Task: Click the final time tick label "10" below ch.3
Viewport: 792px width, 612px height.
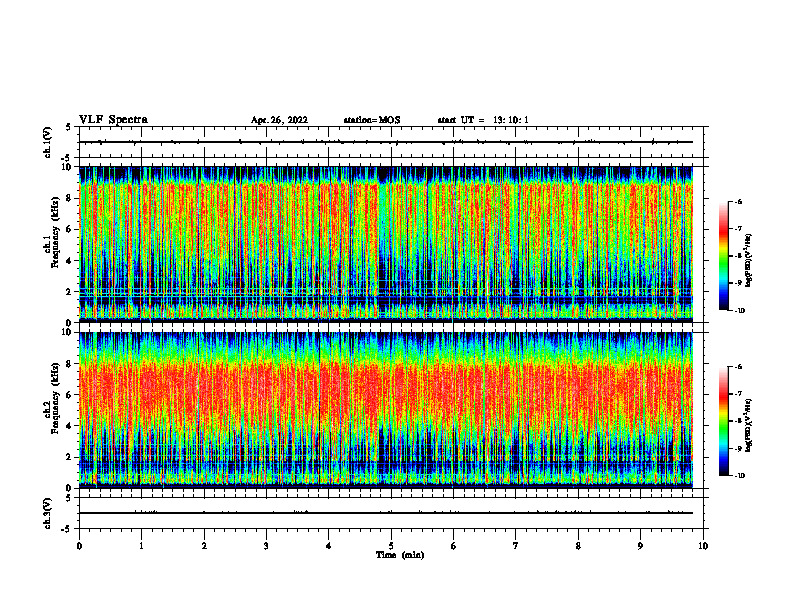Action: point(703,546)
